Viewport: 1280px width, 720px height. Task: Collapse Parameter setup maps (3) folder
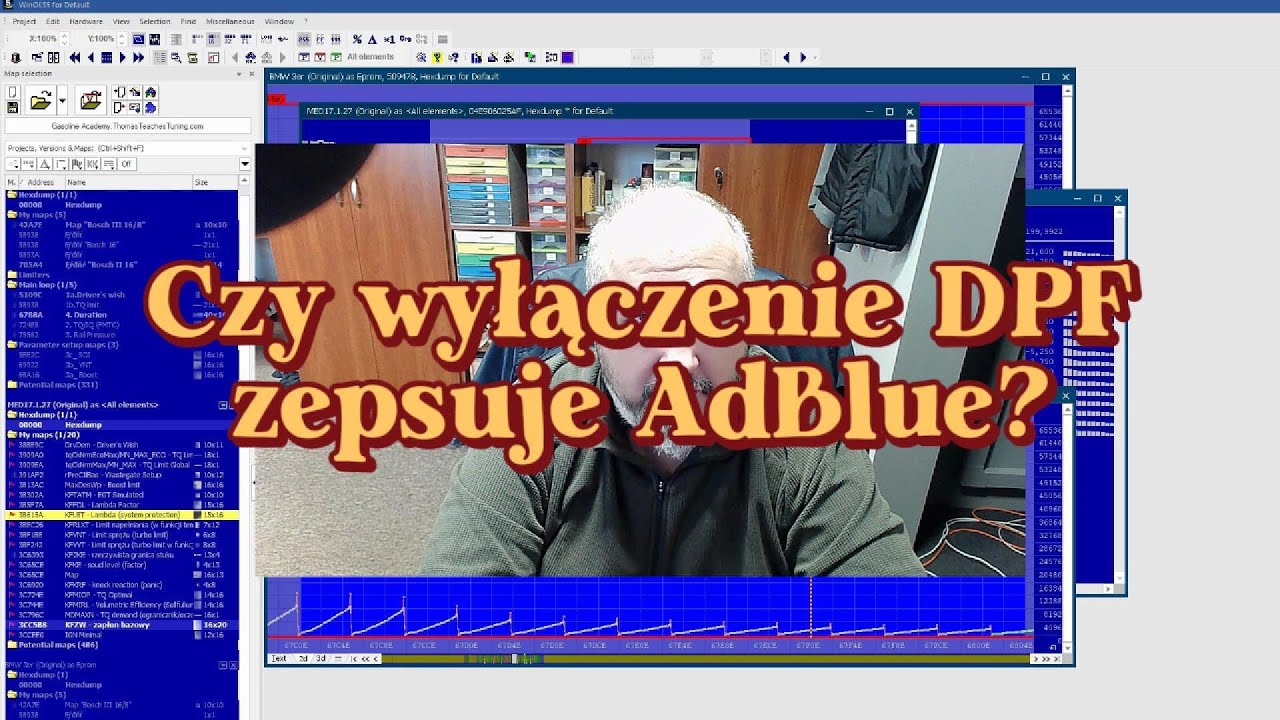[12, 345]
